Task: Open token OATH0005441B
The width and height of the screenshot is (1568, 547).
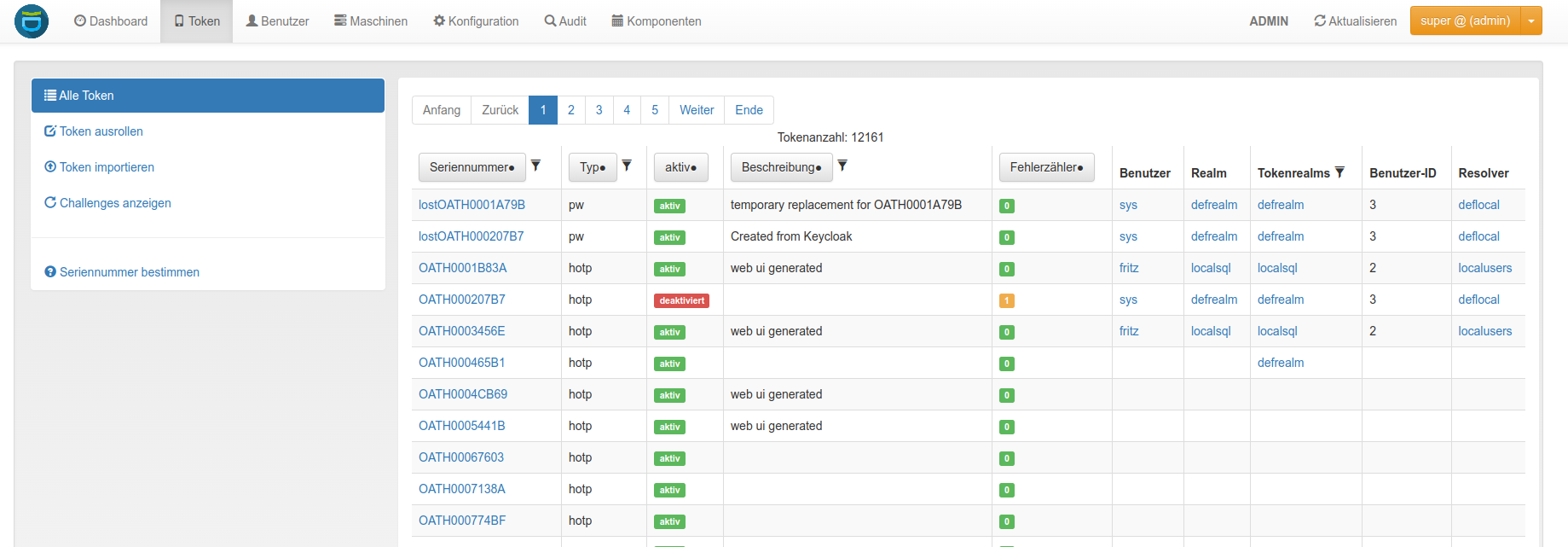Action: coord(462,426)
